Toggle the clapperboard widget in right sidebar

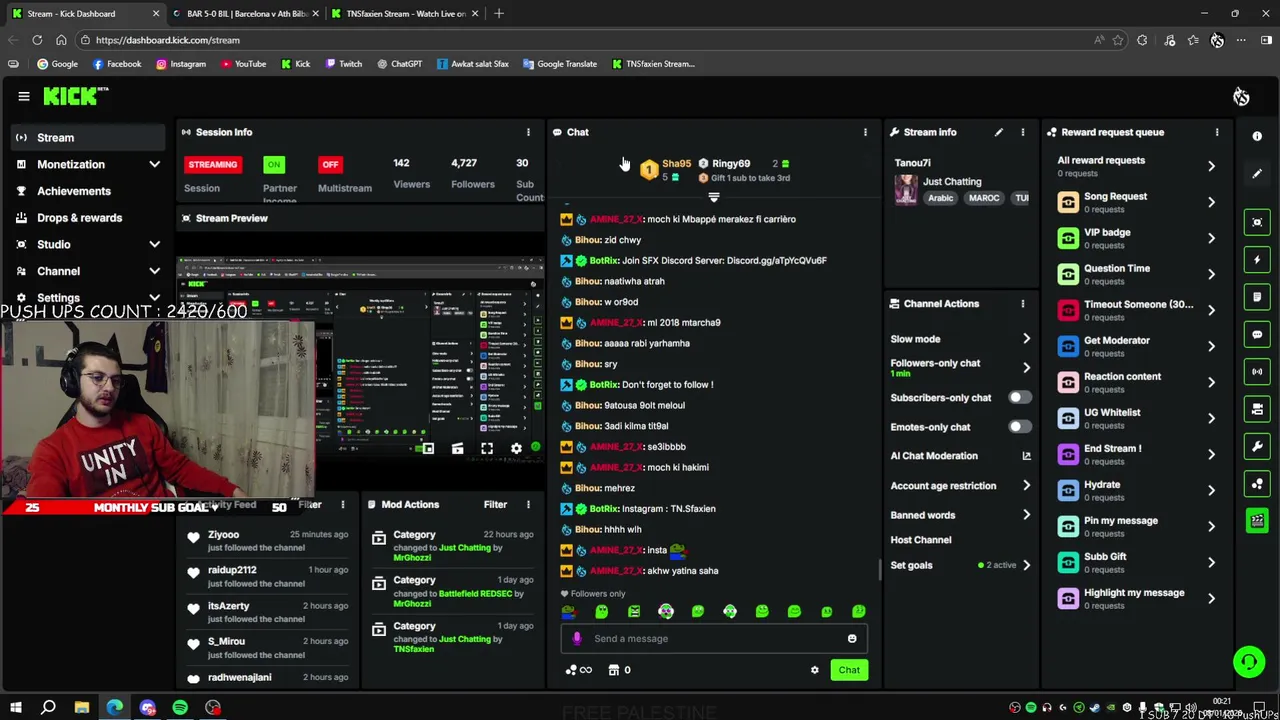[1257, 520]
